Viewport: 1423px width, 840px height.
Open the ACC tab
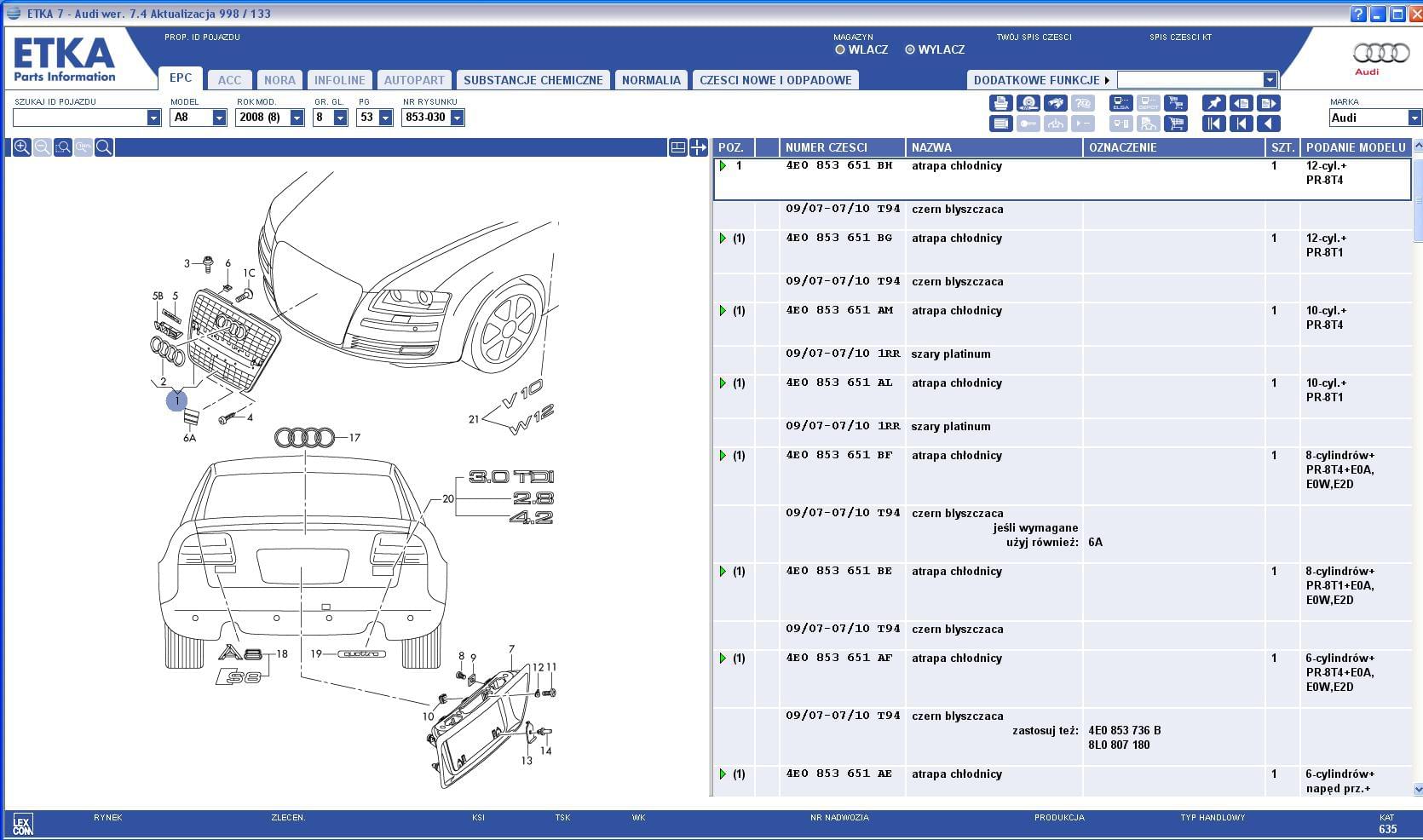(x=229, y=80)
